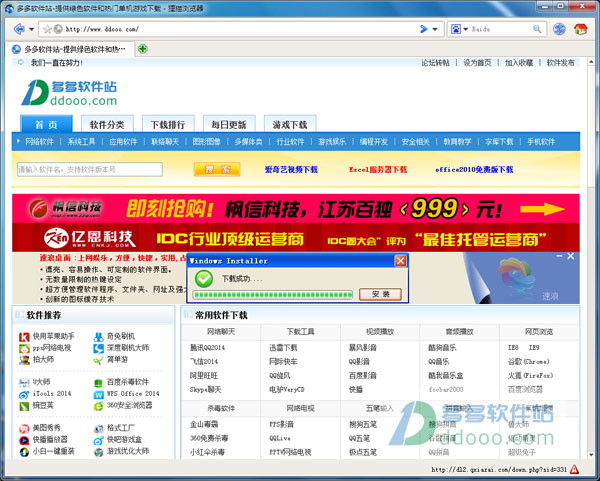Screen dimensions: 600x481
Task: Click the 安装 button in installer popup
Action: click(x=380, y=294)
